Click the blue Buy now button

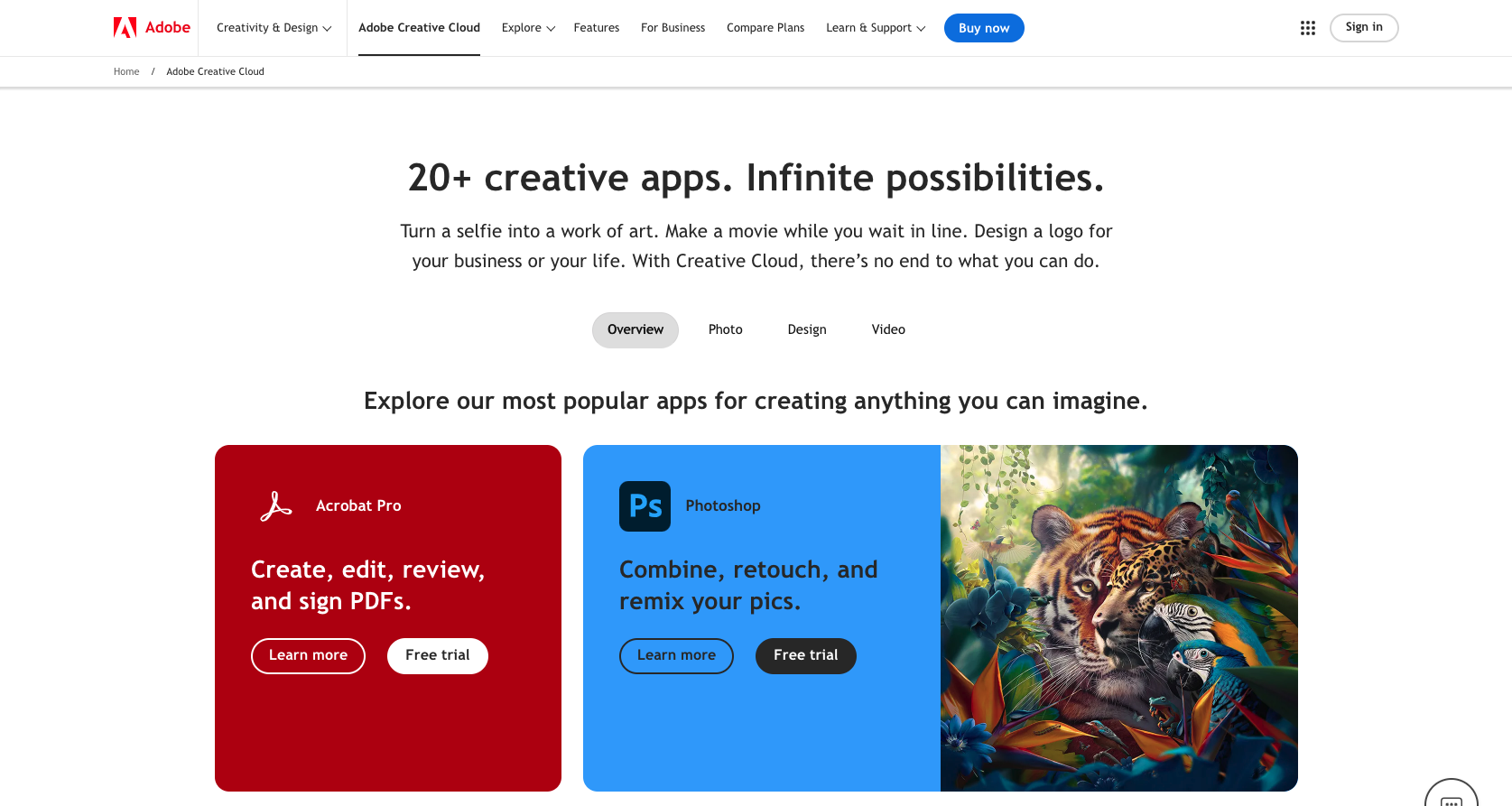984,28
